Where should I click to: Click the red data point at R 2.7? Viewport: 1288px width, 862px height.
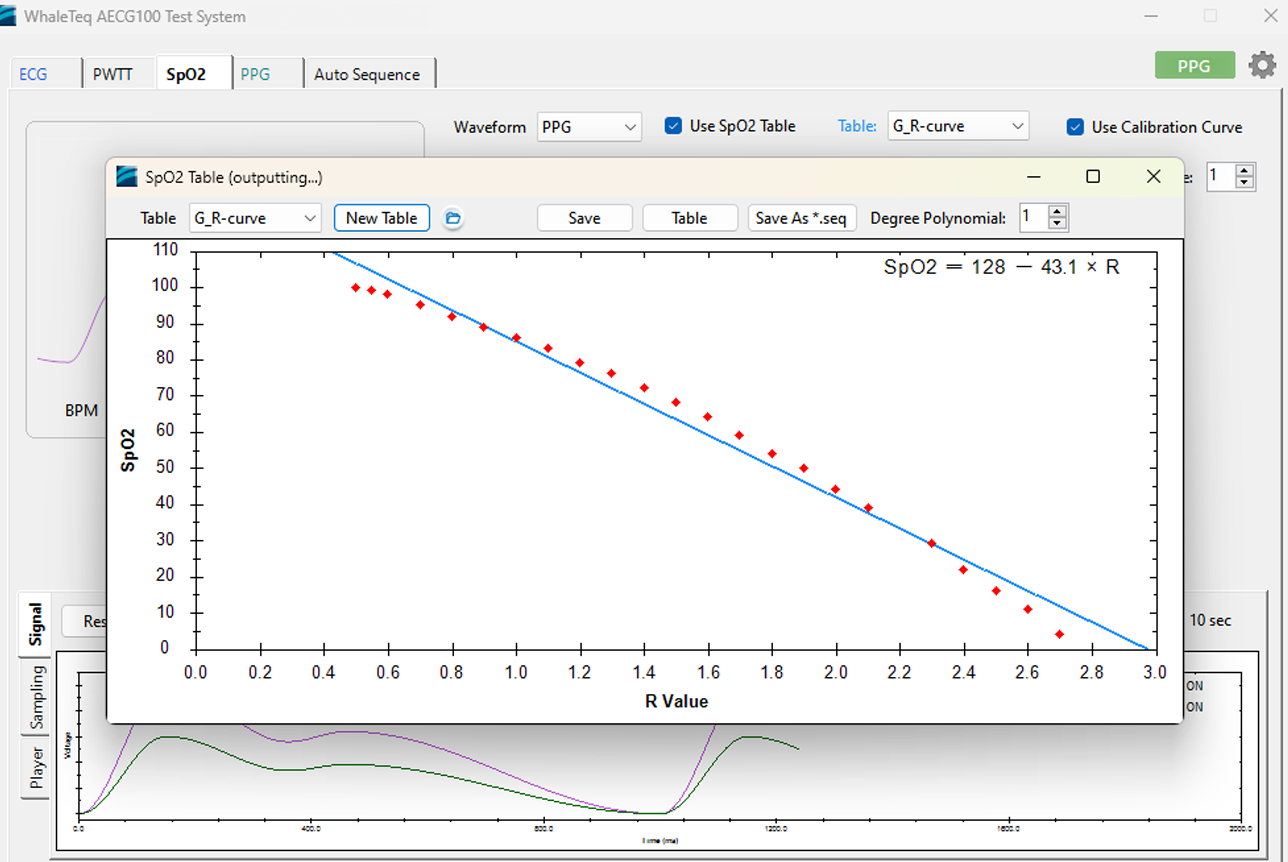click(1059, 634)
